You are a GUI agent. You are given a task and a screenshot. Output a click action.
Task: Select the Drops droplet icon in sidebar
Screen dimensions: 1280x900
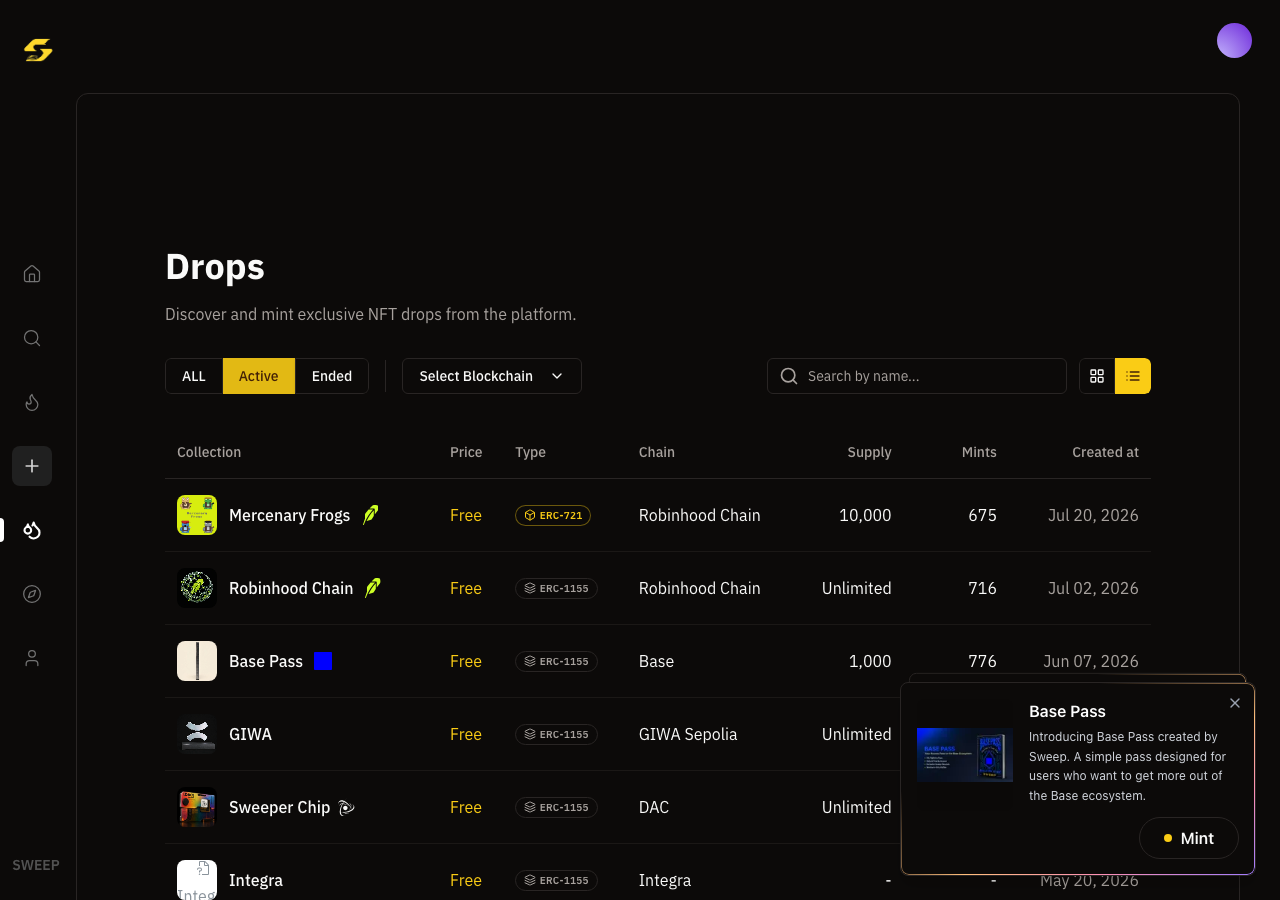click(32, 530)
